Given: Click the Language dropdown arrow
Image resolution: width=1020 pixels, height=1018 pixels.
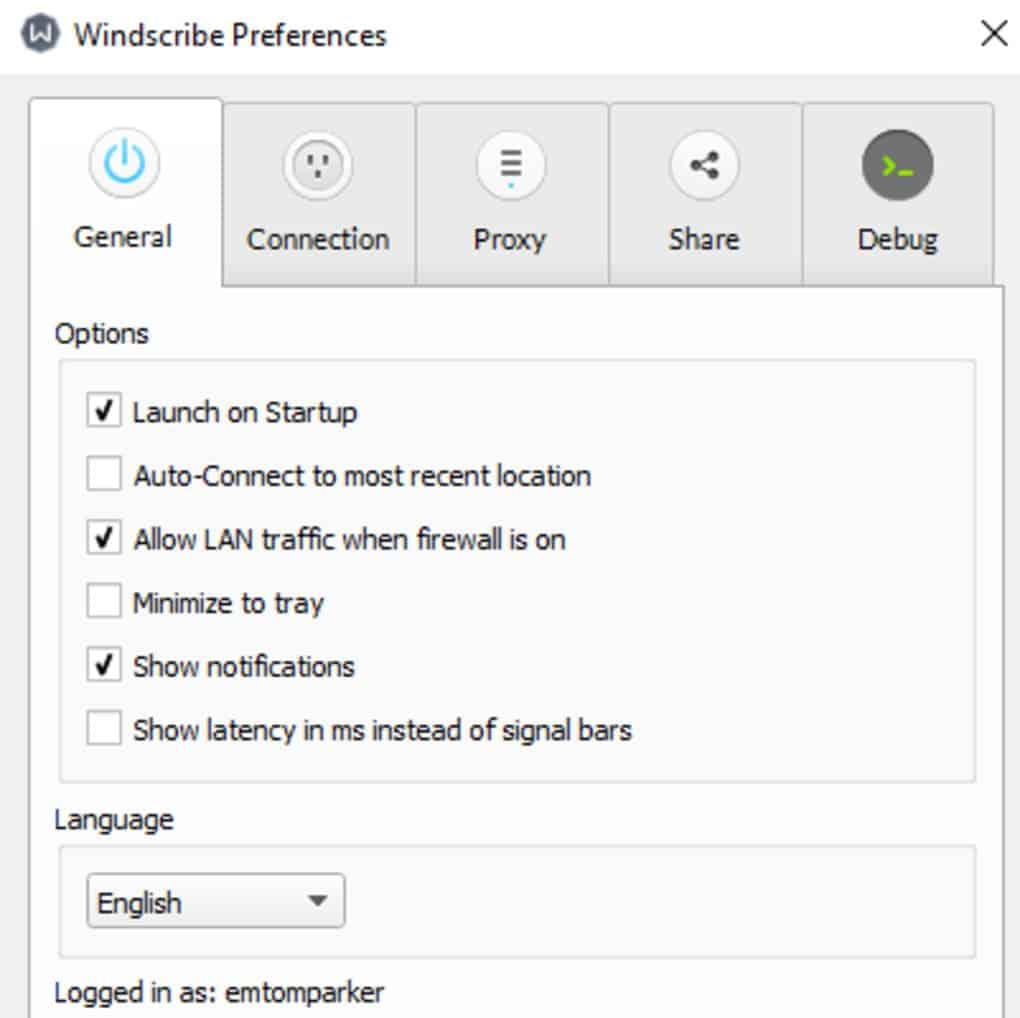Looking at the screenshot, I should pos(317,902).
